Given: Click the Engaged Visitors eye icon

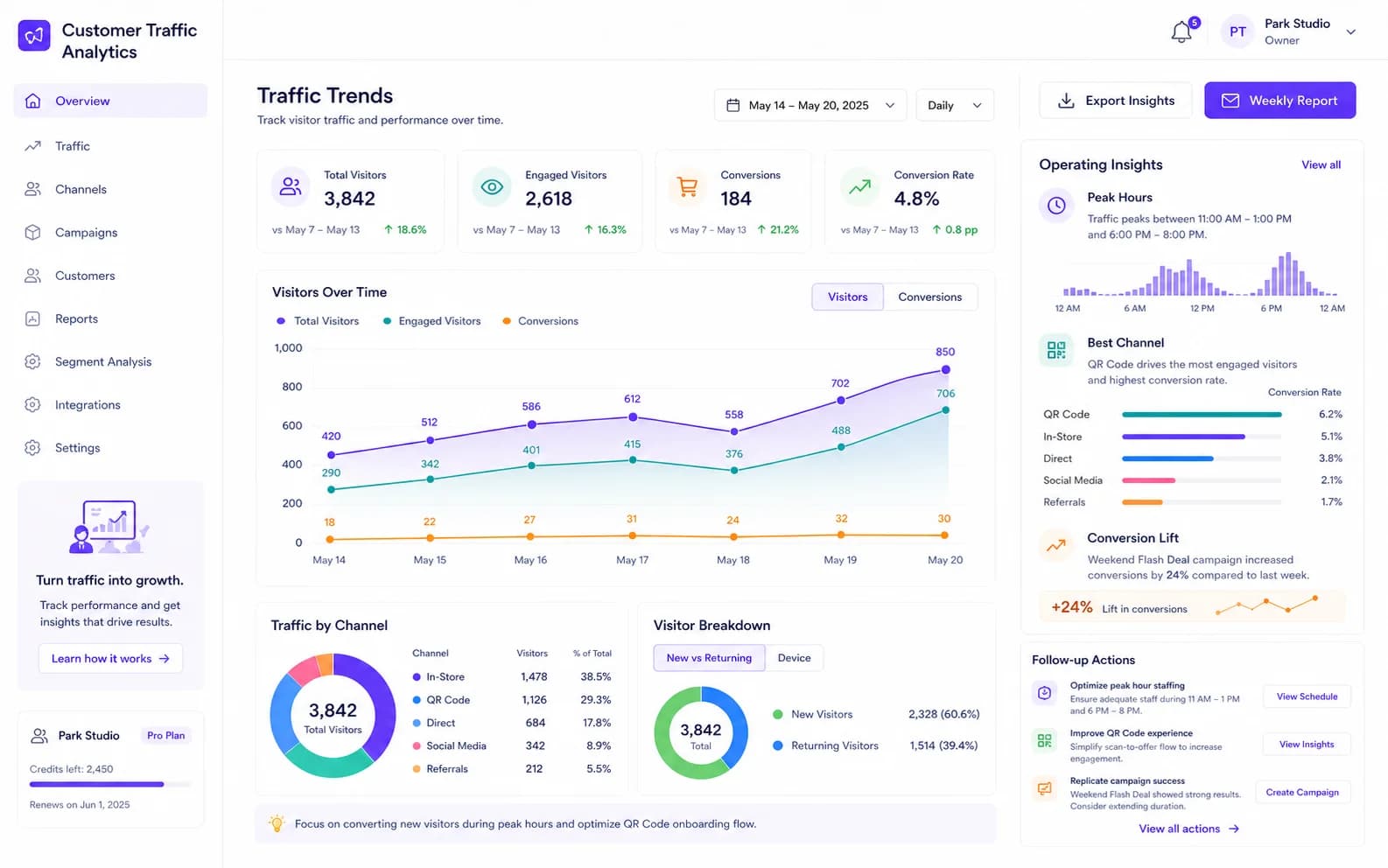Looking at the screenshot, I should 492,186.
